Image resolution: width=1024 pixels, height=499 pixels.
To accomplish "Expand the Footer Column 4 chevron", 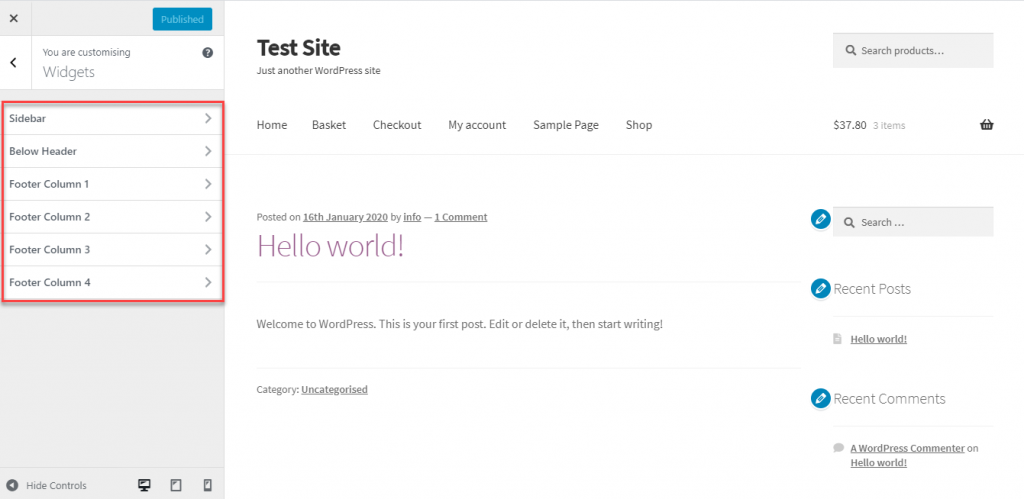I will 208,283.
